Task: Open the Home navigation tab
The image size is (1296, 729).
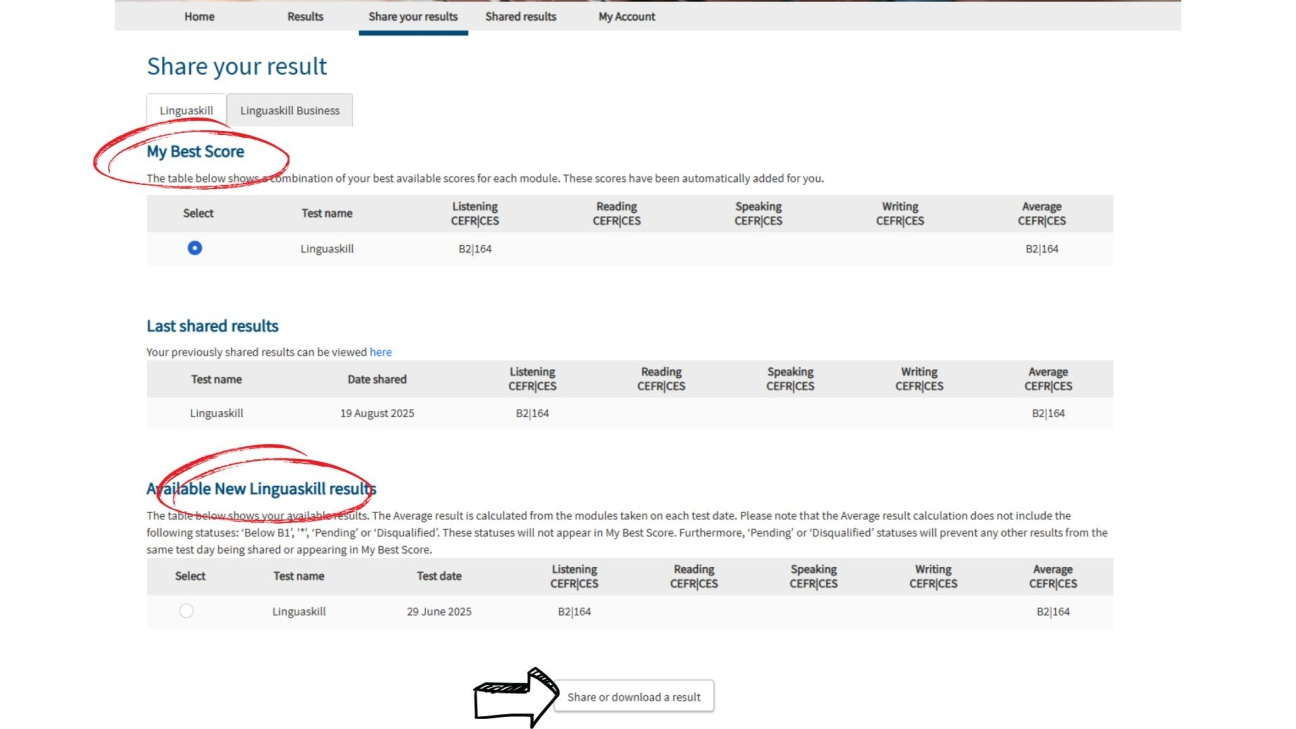Action: pyautogui.click(x=199, y=17)
